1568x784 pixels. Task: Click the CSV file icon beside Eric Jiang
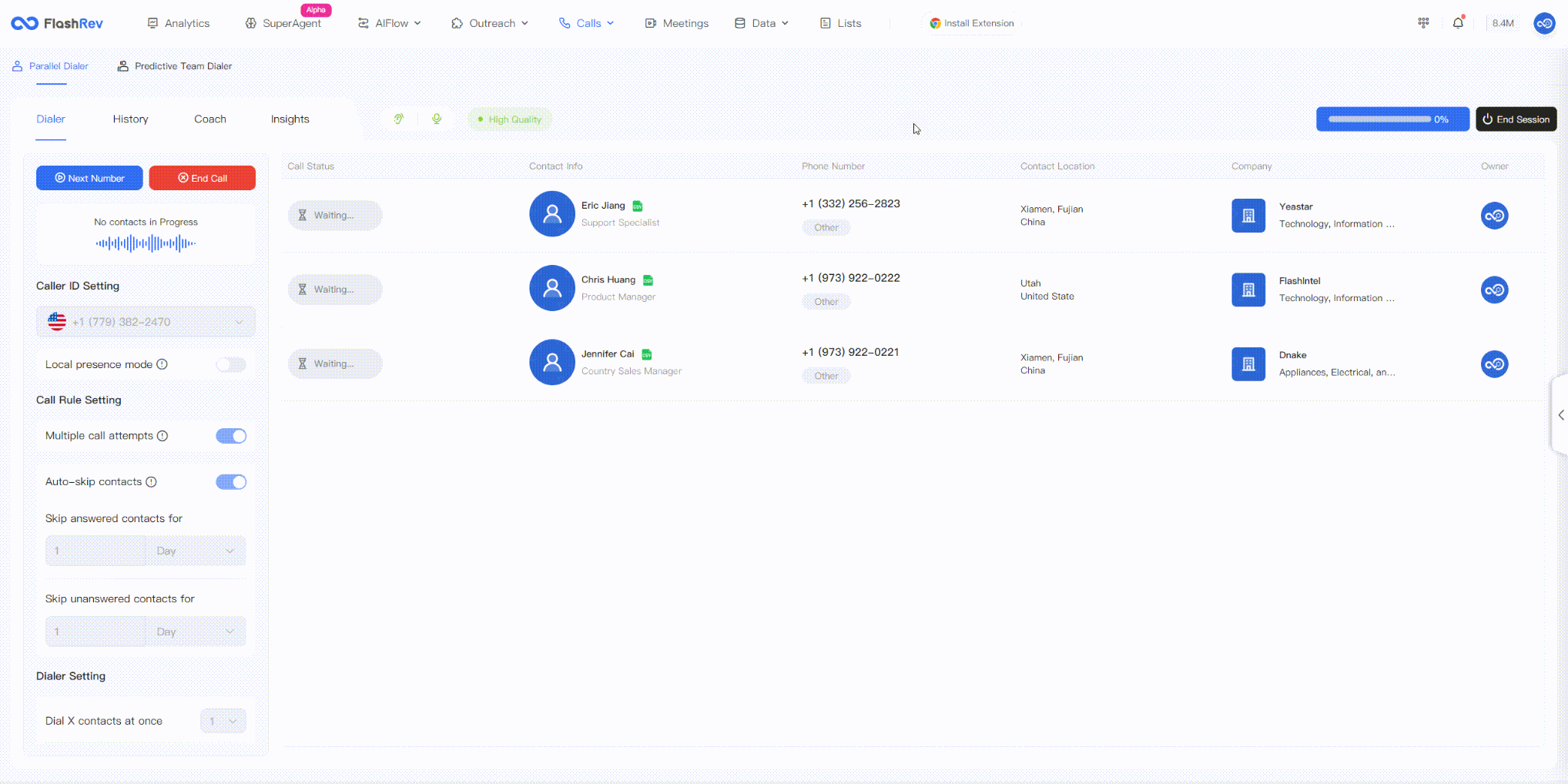(x=638, y=206)
